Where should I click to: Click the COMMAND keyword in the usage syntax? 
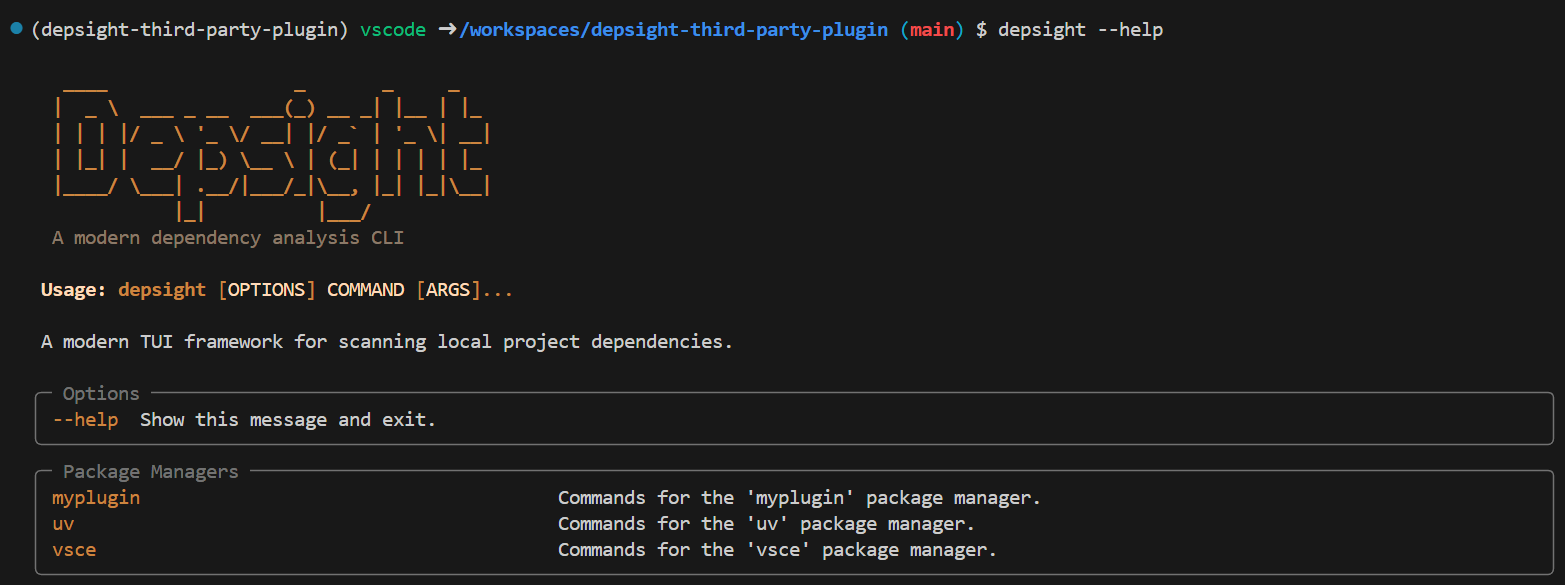pyautogui.click(x=365, y=289)
